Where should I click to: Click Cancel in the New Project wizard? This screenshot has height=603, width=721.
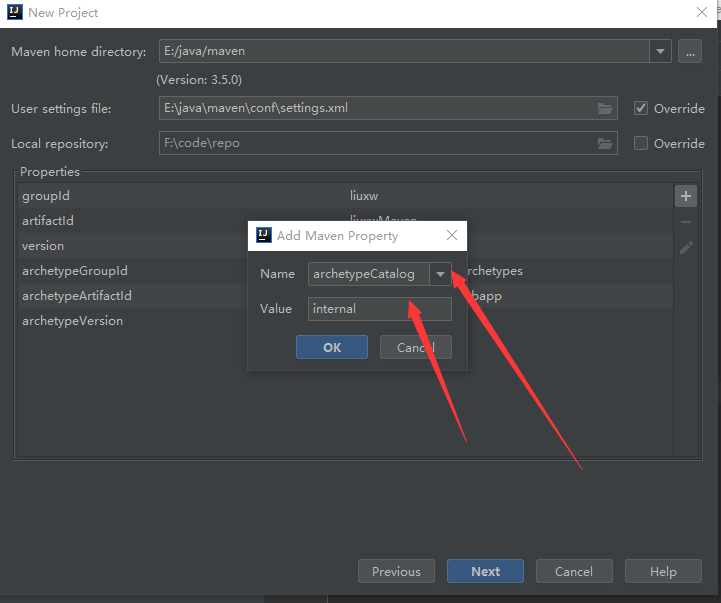(574, 571)
